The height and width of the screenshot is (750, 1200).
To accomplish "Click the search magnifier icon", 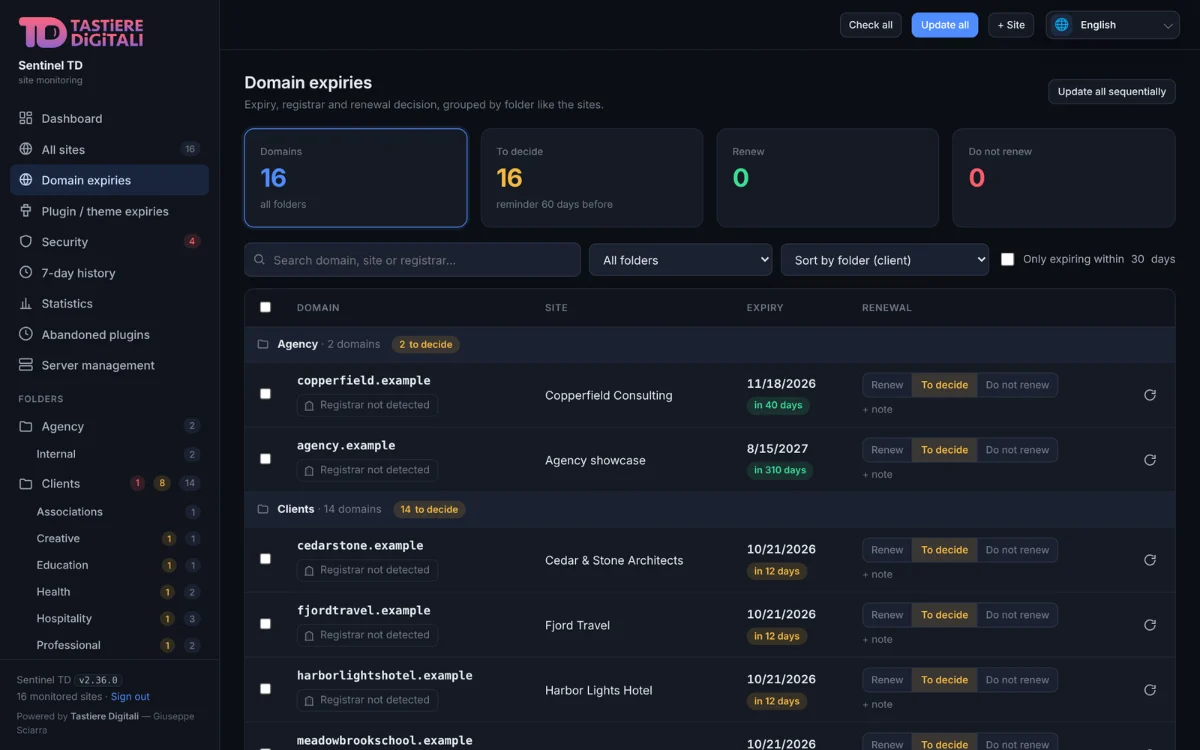I will (260, 260).
